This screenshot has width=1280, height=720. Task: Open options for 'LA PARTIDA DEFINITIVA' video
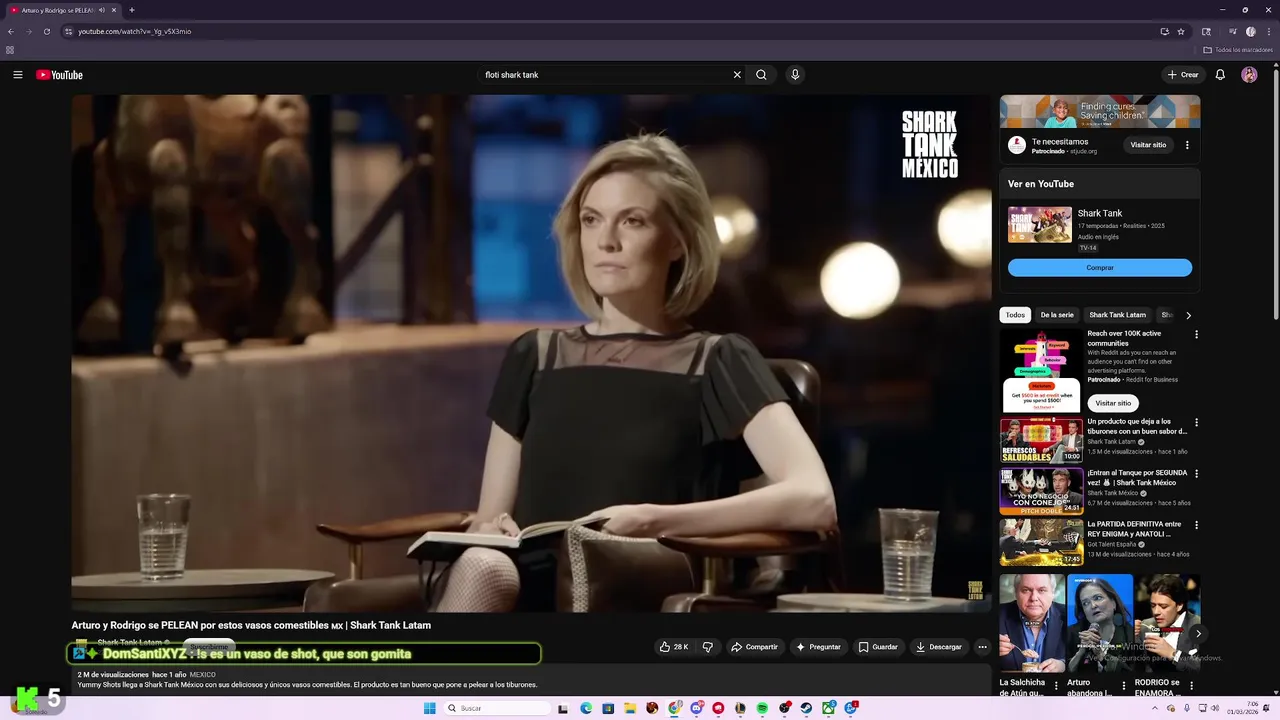[1196, 524]
